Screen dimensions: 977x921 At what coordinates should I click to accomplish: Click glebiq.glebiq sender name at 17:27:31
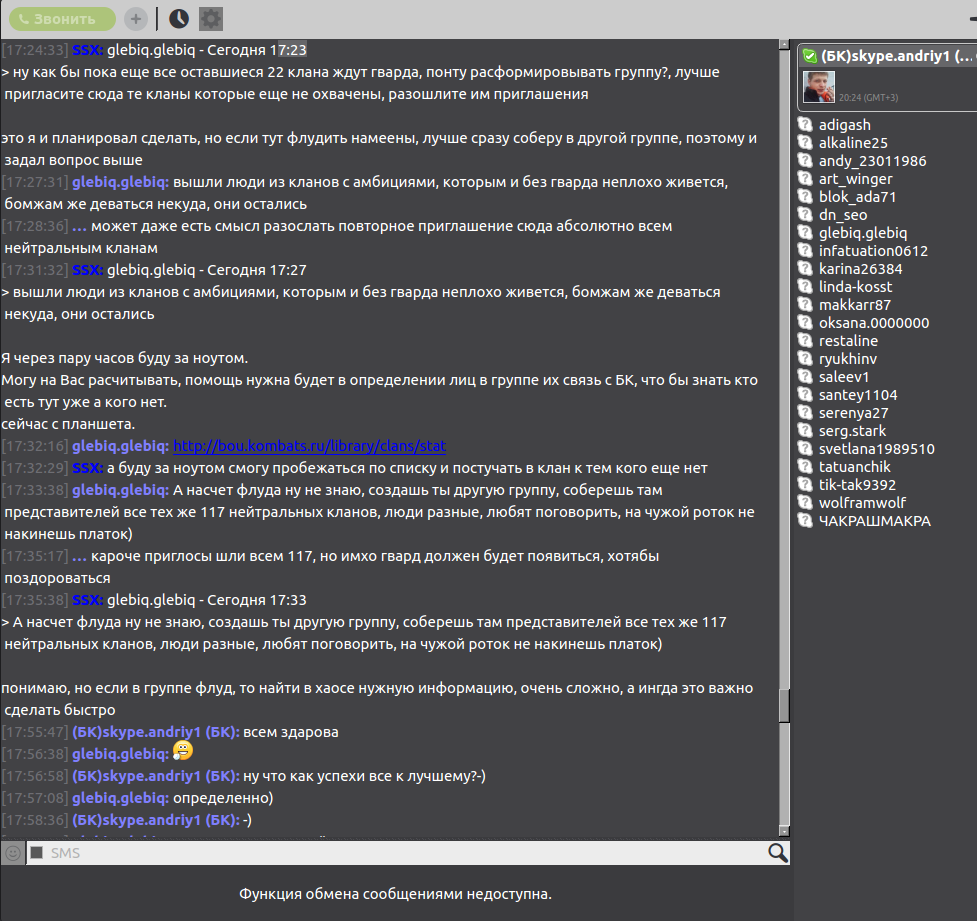click(120, 183)
